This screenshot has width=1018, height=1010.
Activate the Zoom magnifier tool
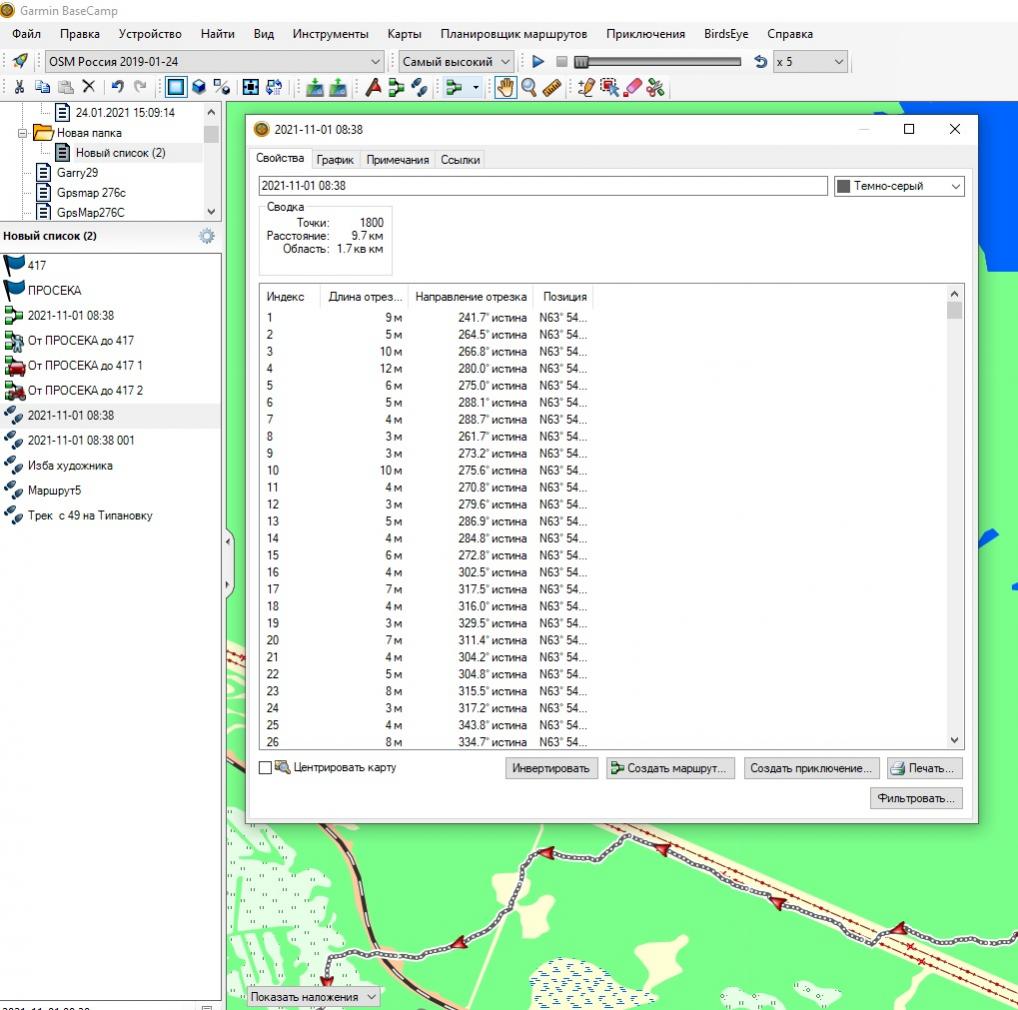[528, 88]
